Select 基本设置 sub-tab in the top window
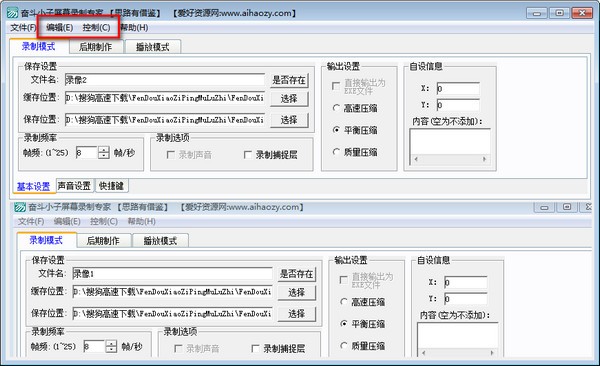 (33, 186)
